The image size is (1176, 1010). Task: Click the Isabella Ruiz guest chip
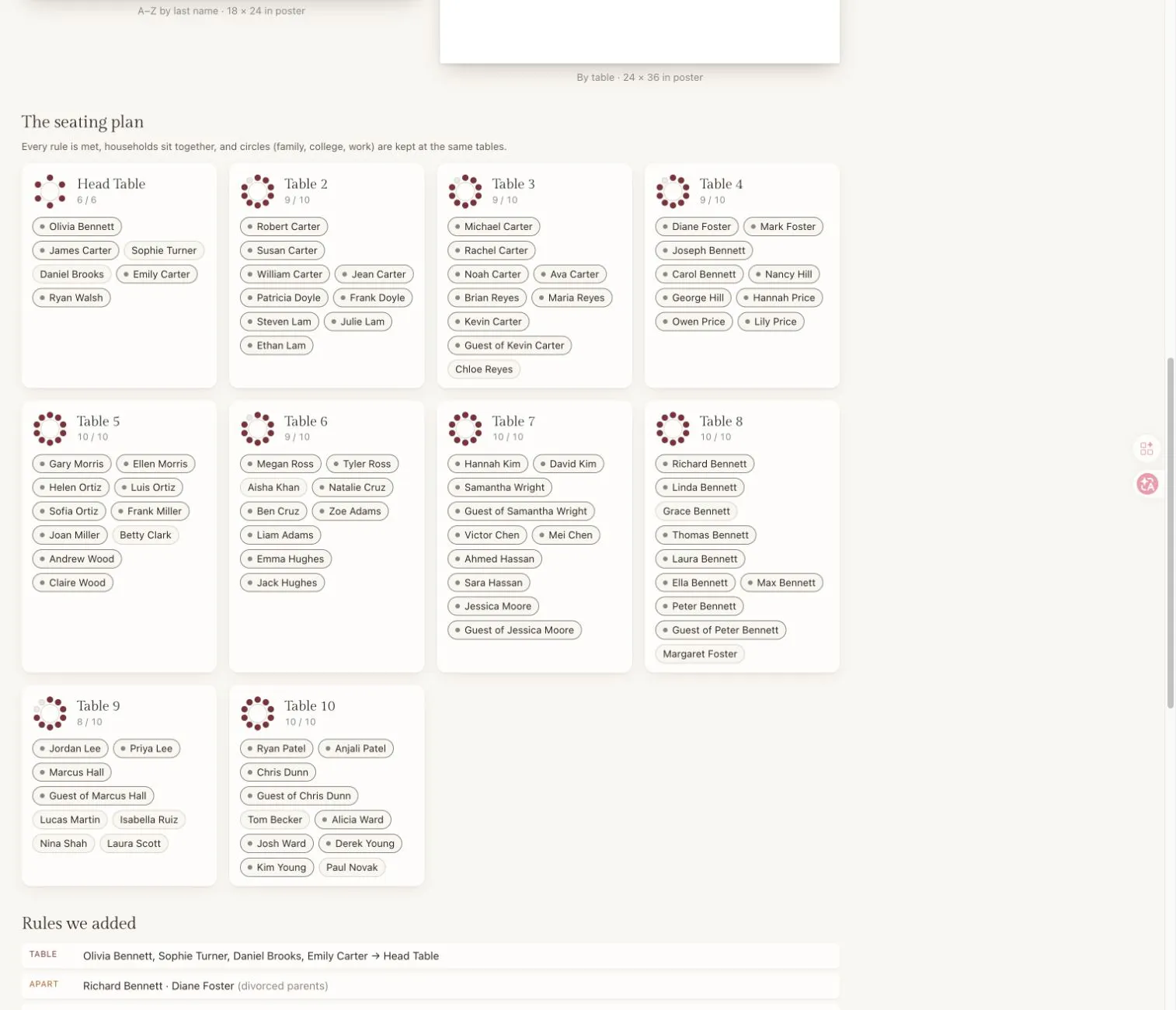click(149, 820)
